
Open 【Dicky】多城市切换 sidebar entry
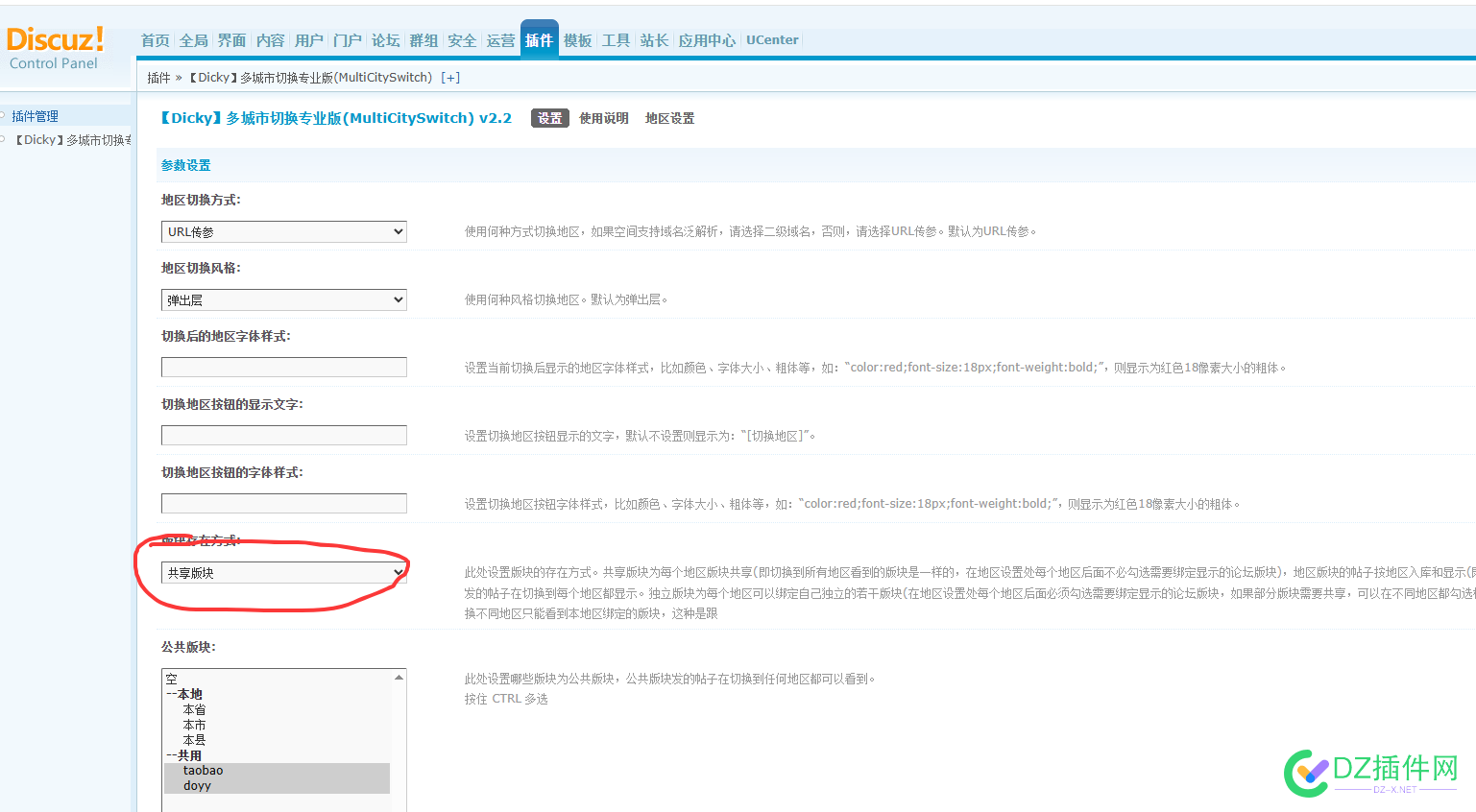click(x=72, y=140)
